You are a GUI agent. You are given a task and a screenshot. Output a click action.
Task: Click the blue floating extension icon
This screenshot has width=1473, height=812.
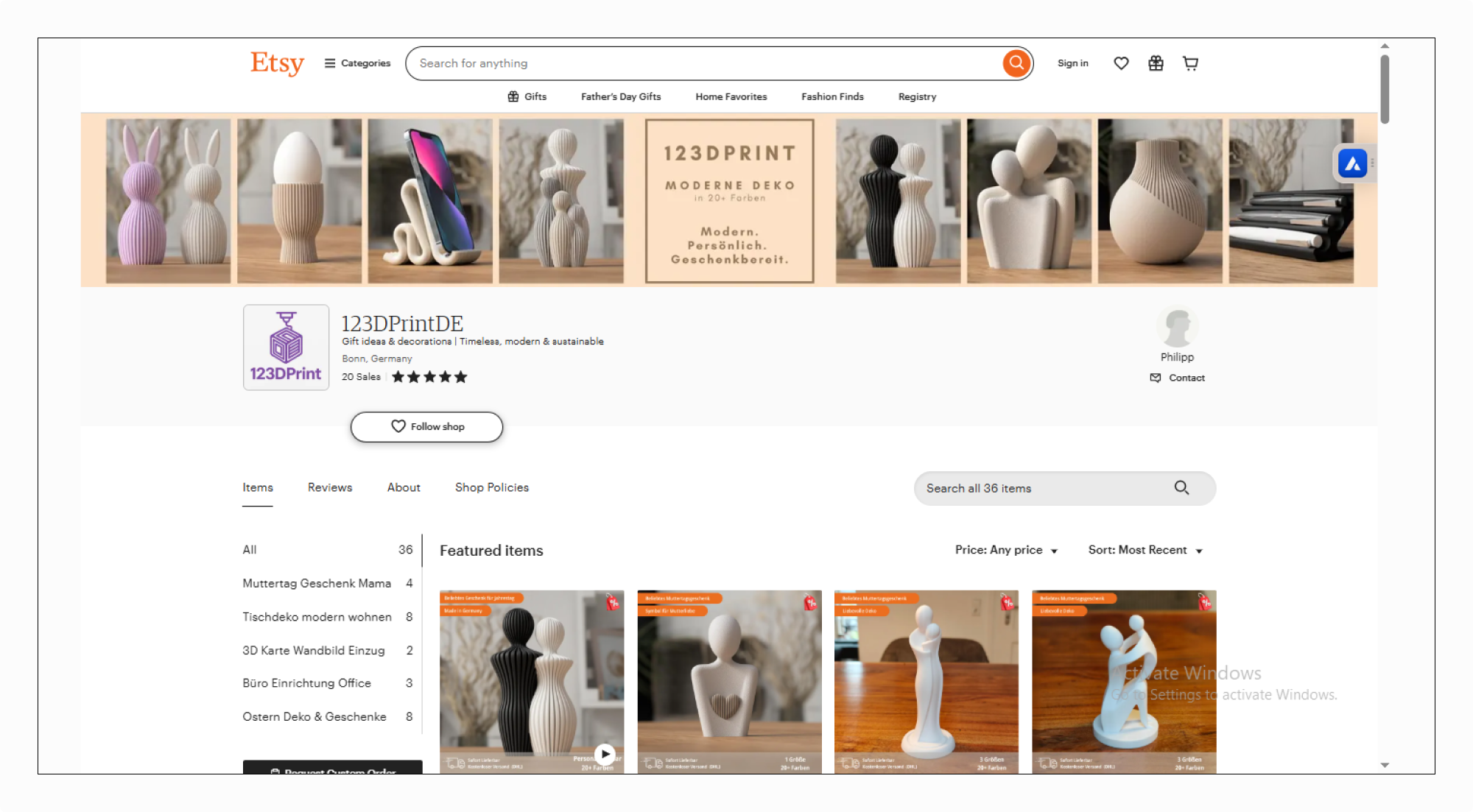(1353, 163)
